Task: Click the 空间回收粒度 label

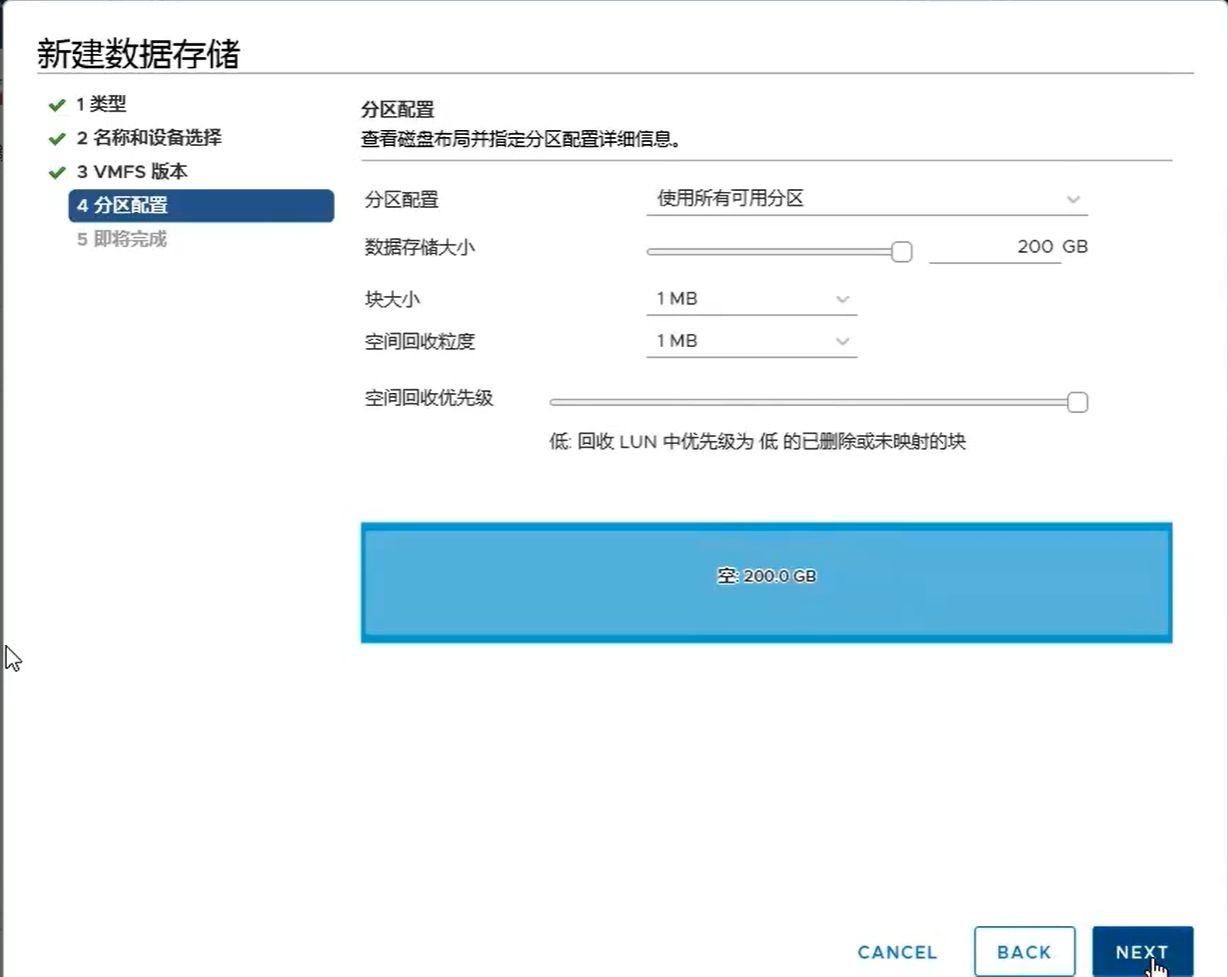Action: (x=420, y=341)
